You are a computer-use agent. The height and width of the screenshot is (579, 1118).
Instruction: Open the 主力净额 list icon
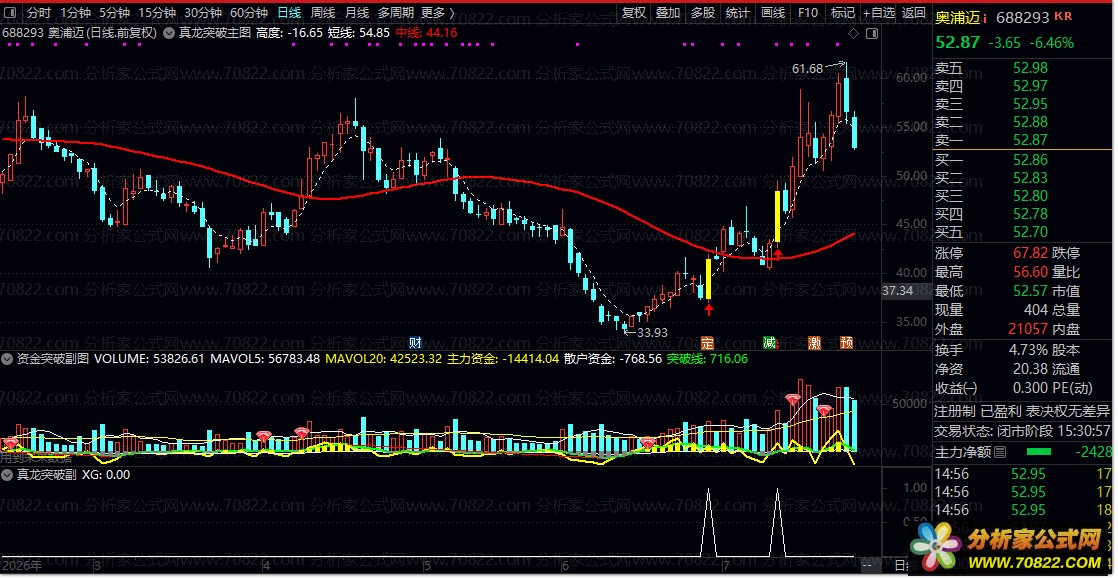click(1000, 452)
